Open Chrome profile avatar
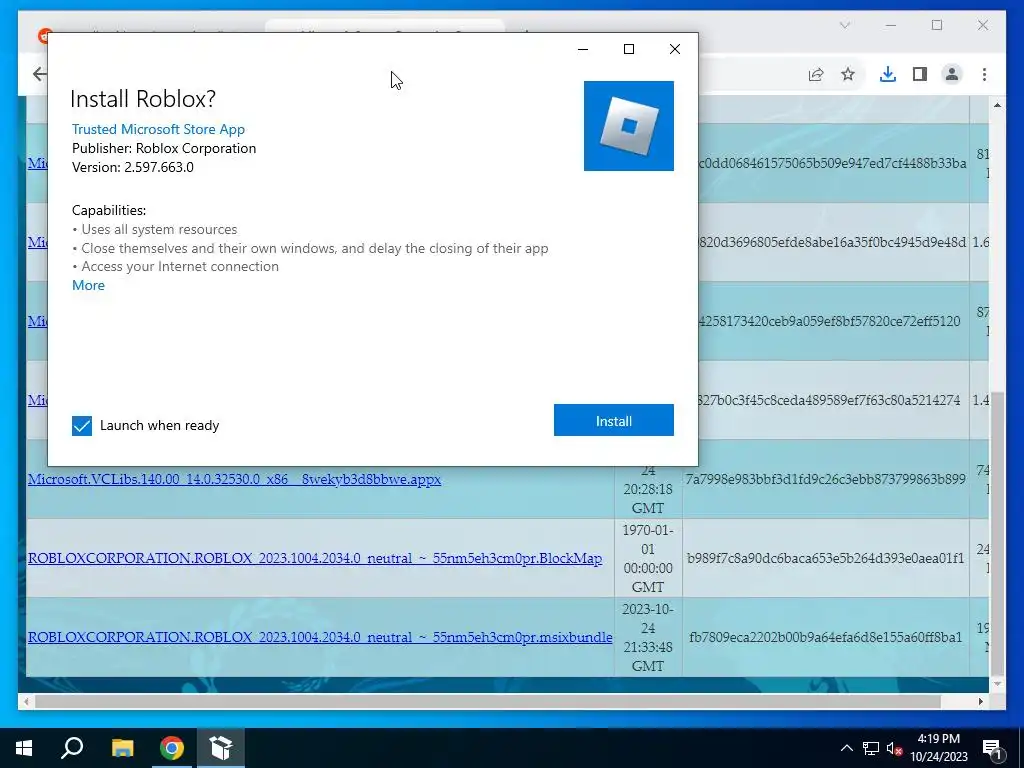The image size is (1024, 768). (x=952, y=74)
